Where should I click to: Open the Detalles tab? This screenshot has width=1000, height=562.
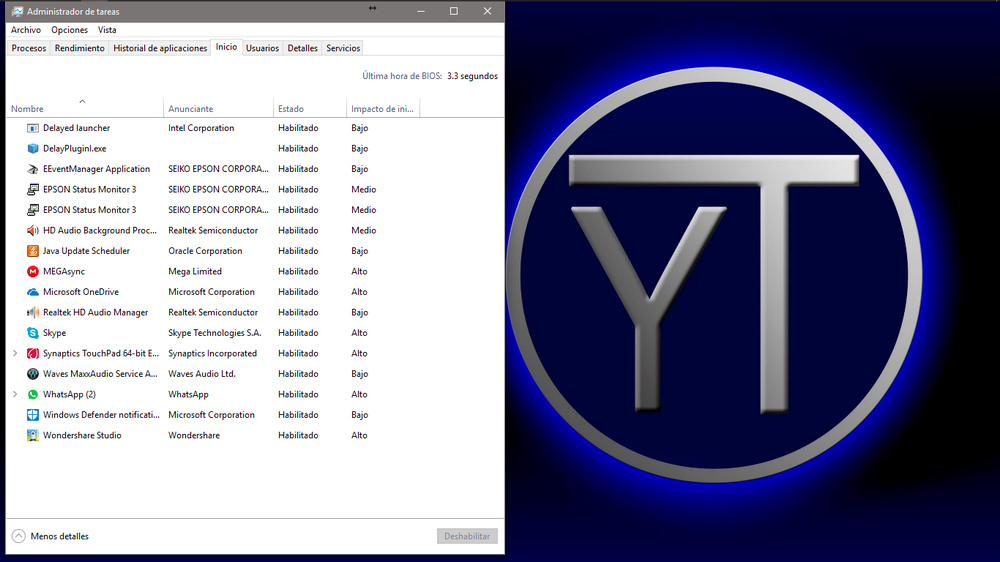pos(302,48)
